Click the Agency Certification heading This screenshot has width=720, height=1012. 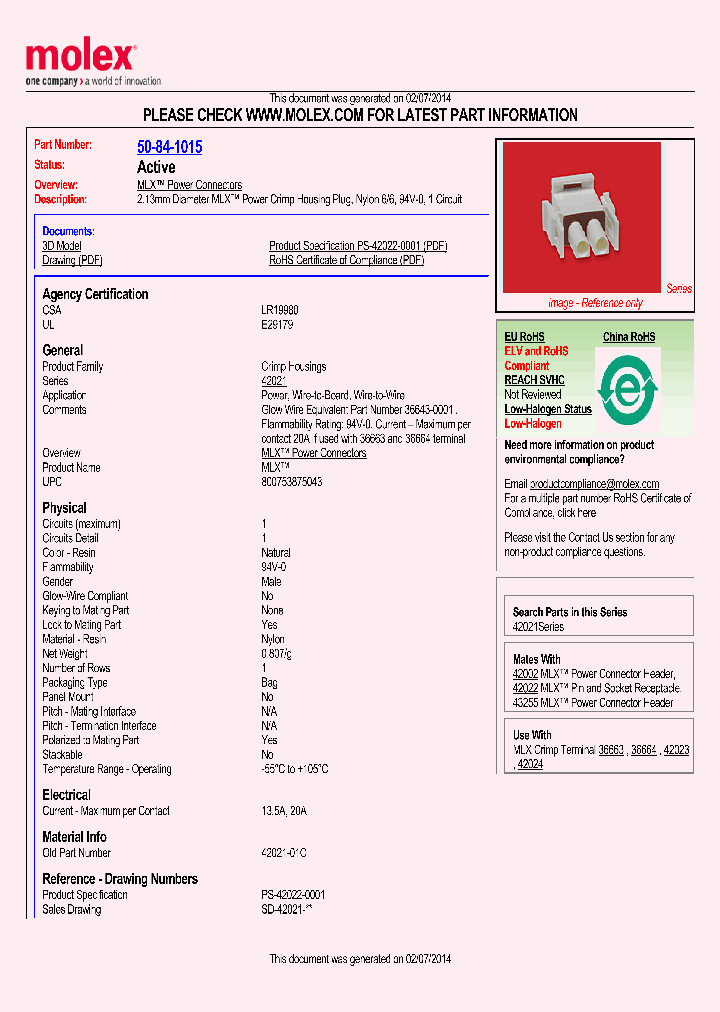point(95,294)
